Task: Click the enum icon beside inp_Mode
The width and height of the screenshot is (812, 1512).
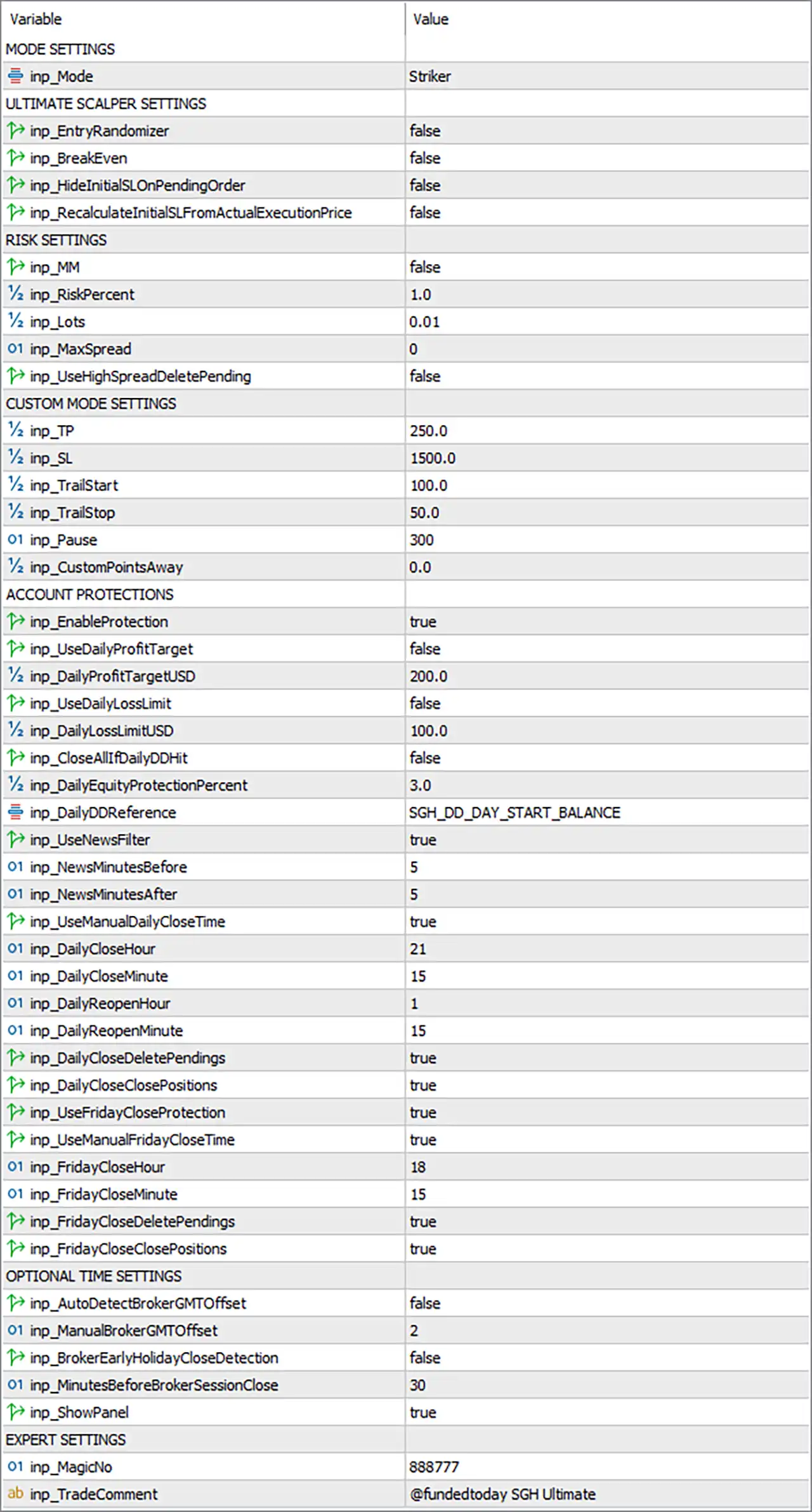Action: pos(16,76)
